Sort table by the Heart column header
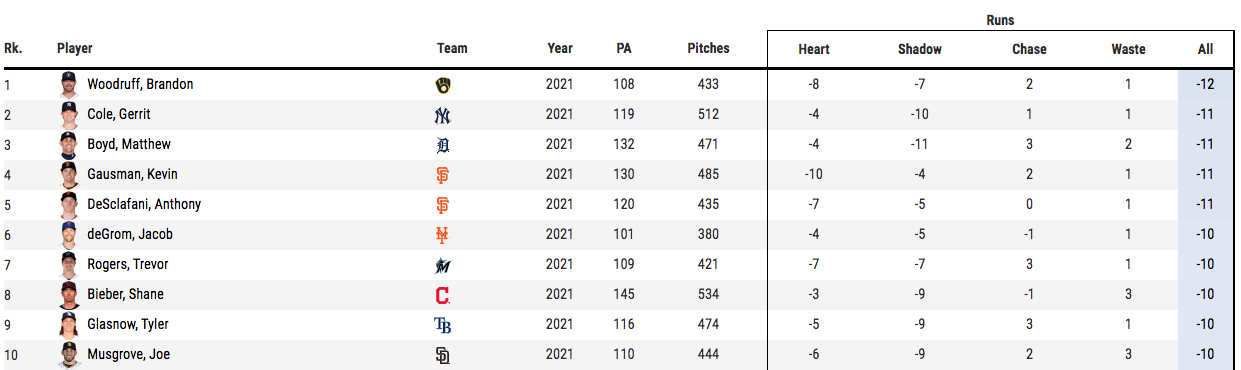Image resolution: width=1241 pixels, height=370 pixels. tap(814, 49)
